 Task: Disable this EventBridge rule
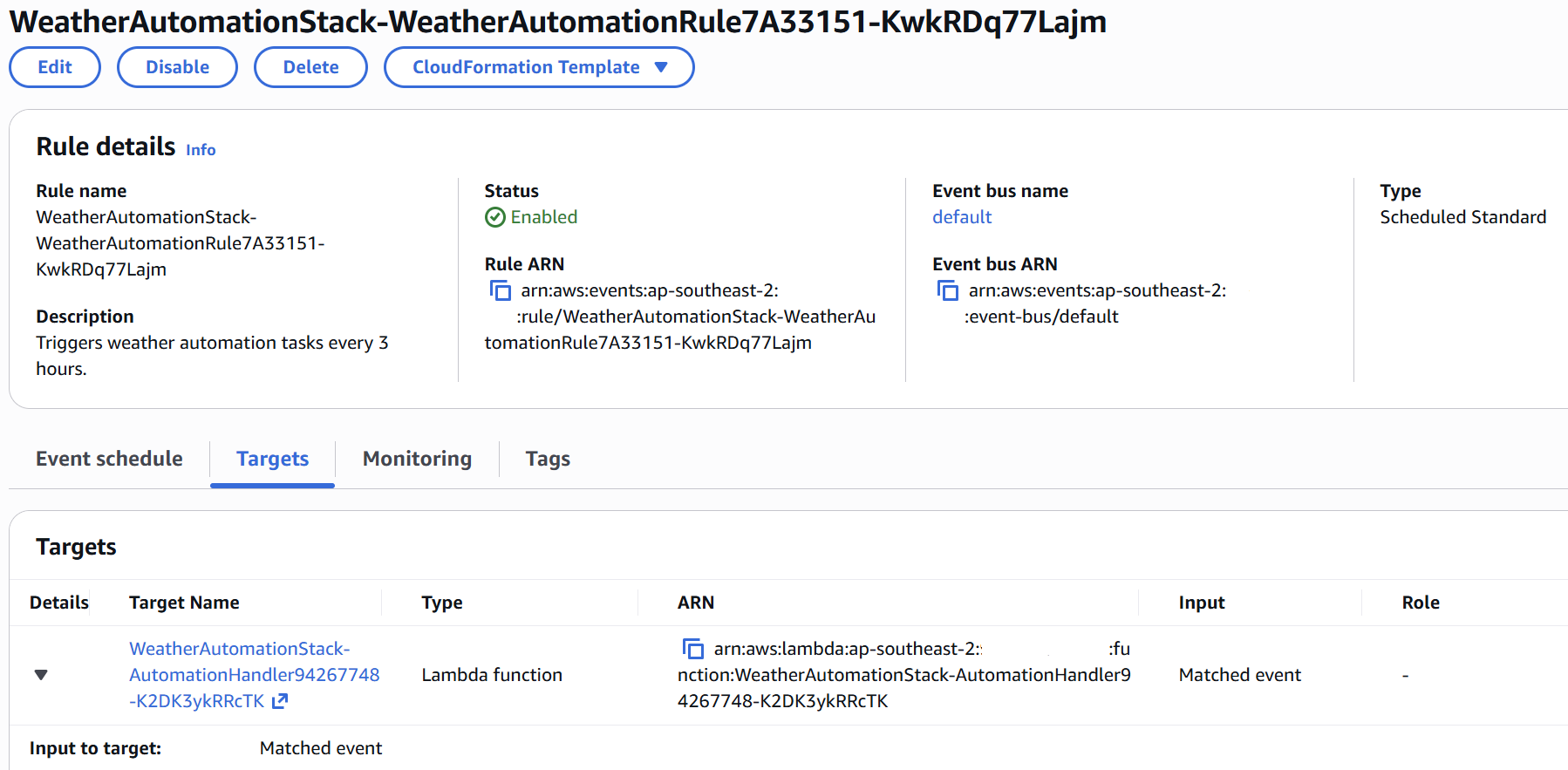[x=177, y=67]
